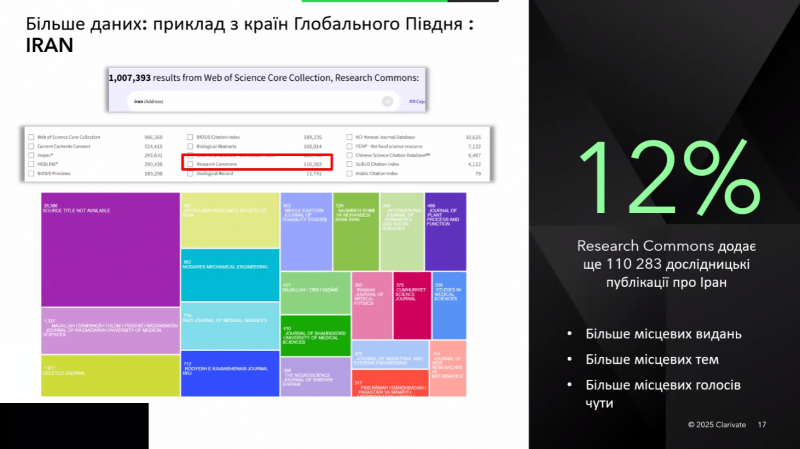Enable the SciELO Citation Index checkbox
This screenshot has height=449, width=800.
(x=348, y=163)
